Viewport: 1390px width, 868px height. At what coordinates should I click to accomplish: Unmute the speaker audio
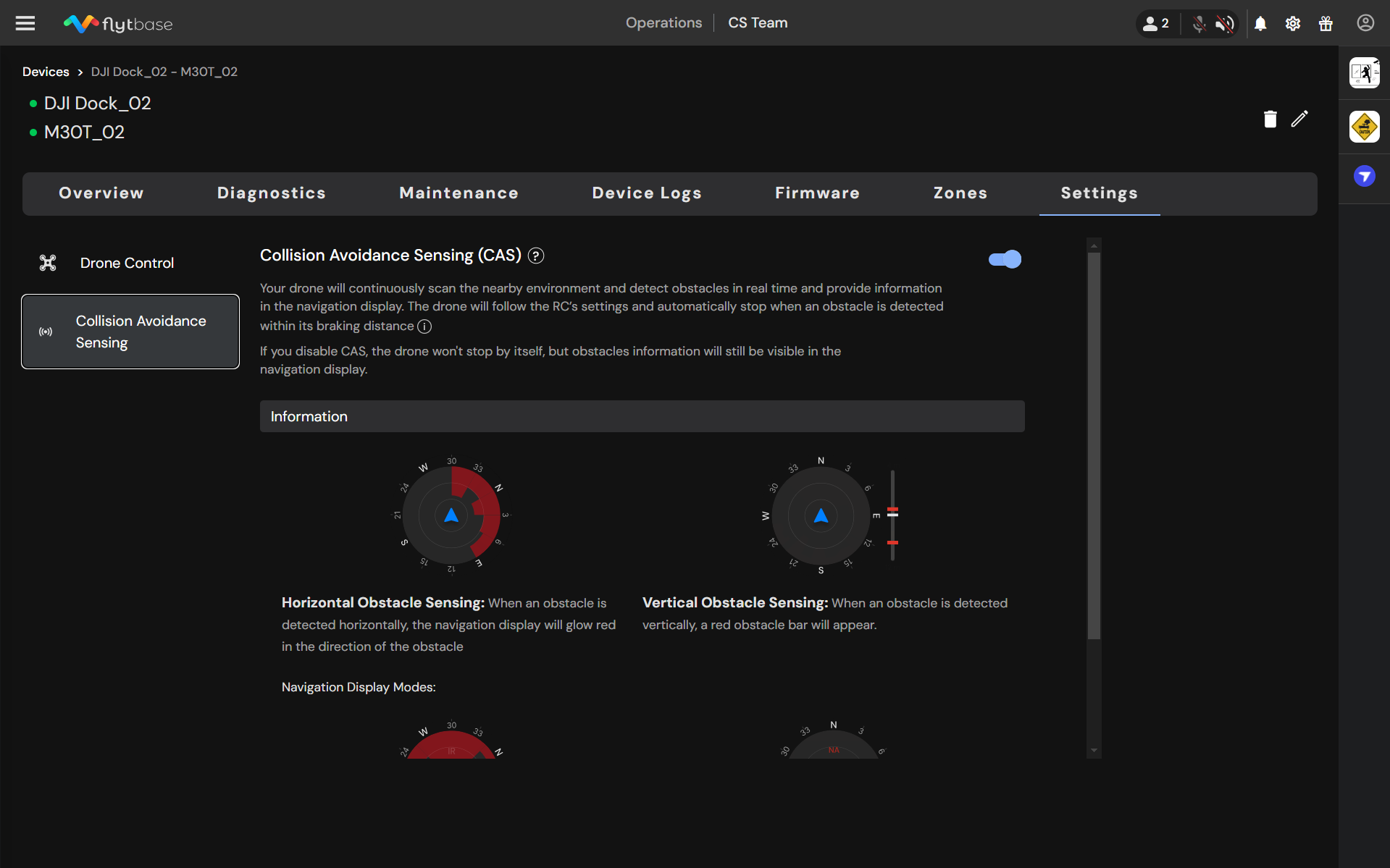pyautogui.click(x=1225, y=23)
